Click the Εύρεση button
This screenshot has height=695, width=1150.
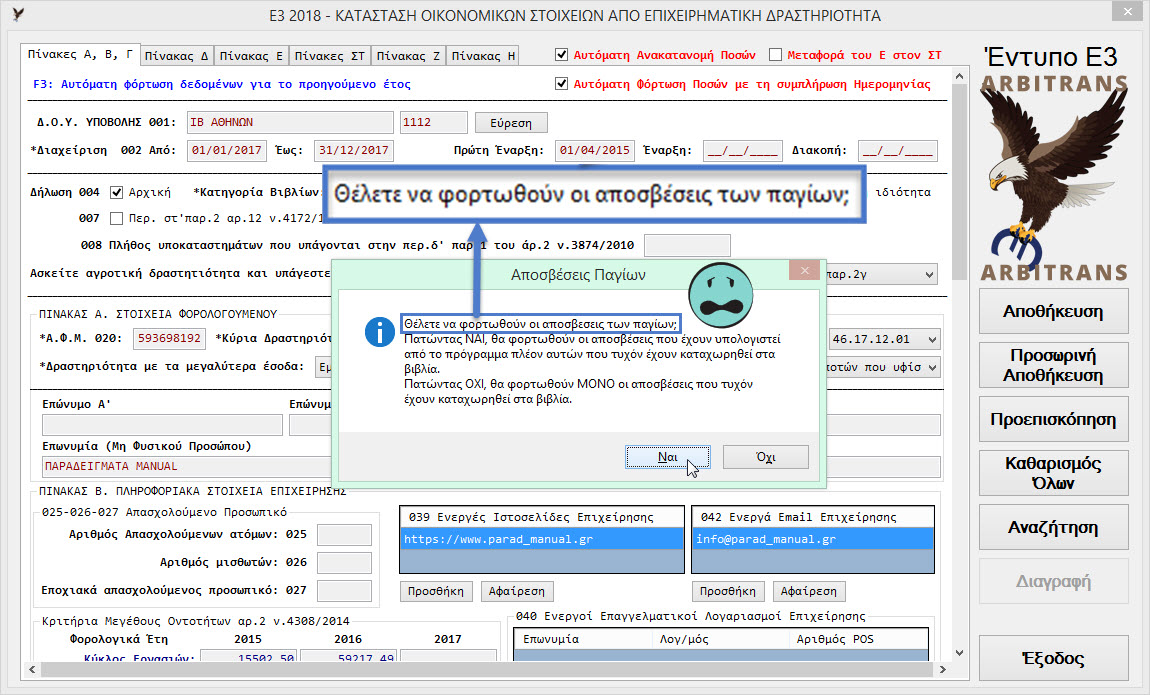coord(511,122)
